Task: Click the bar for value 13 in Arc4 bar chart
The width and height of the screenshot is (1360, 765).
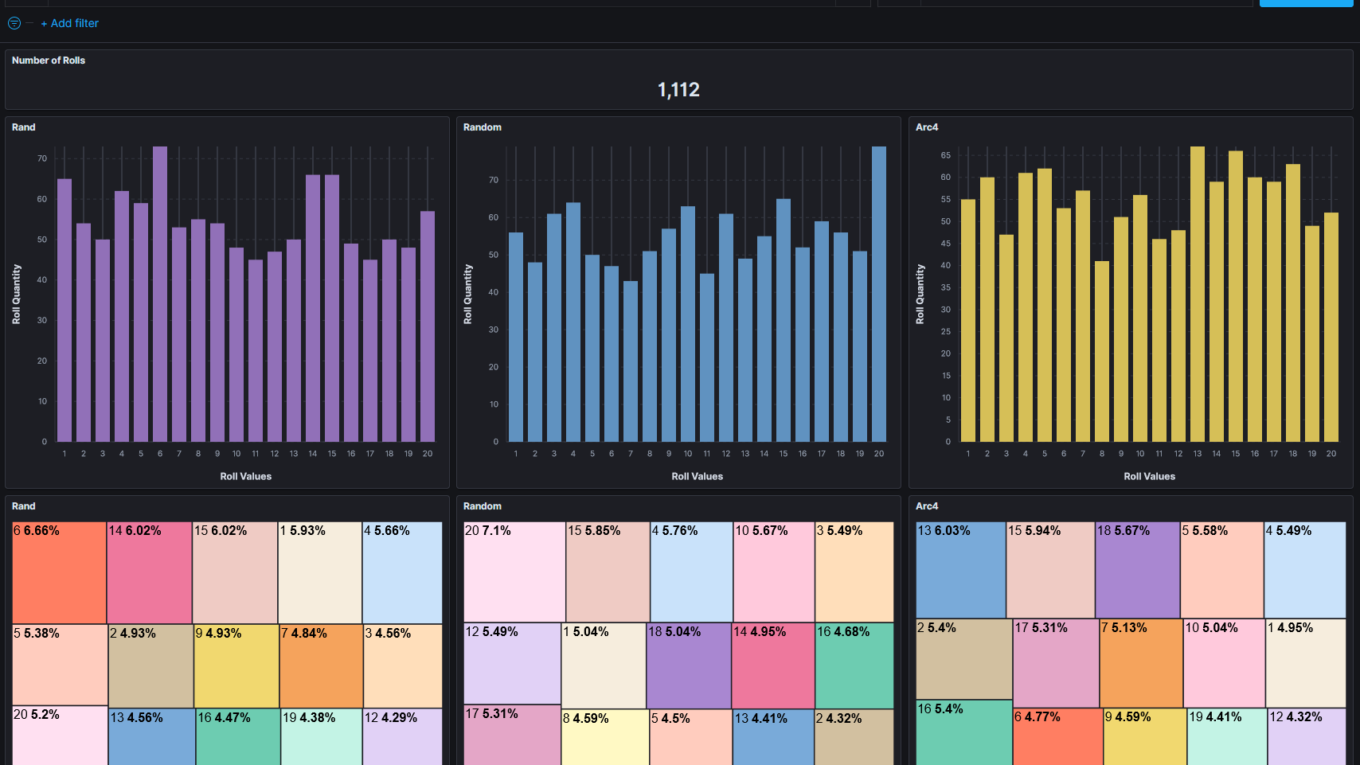Action: click(x=1197, y=294)
